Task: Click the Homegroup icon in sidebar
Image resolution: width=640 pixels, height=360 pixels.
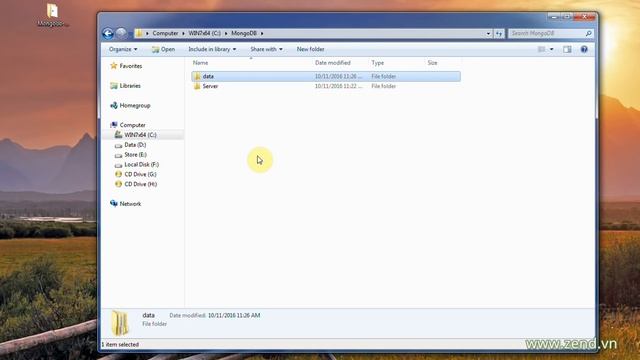Action: (113, 105)
